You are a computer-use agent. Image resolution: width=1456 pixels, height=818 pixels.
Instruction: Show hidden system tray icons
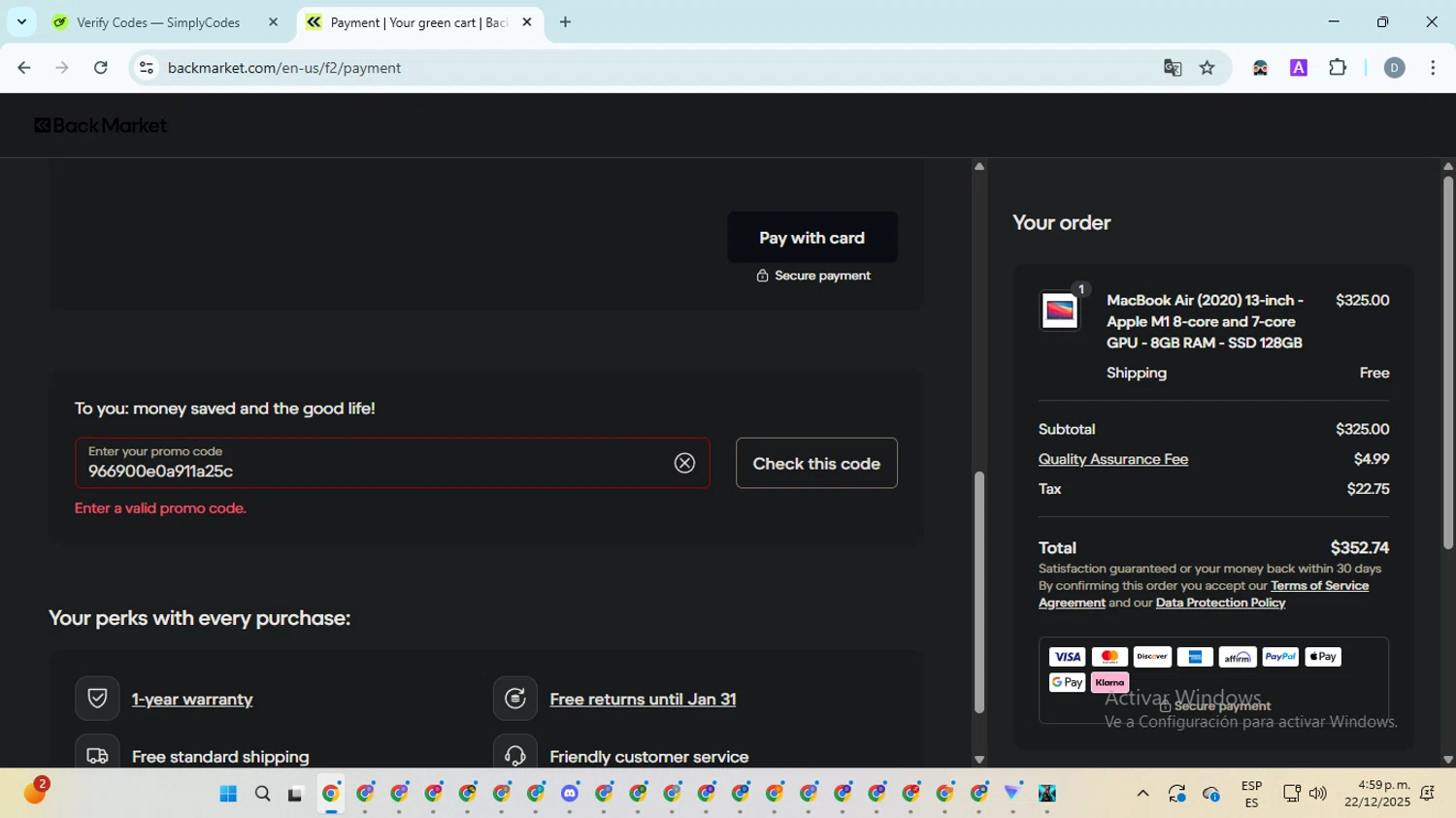(x=1142, y=794)
